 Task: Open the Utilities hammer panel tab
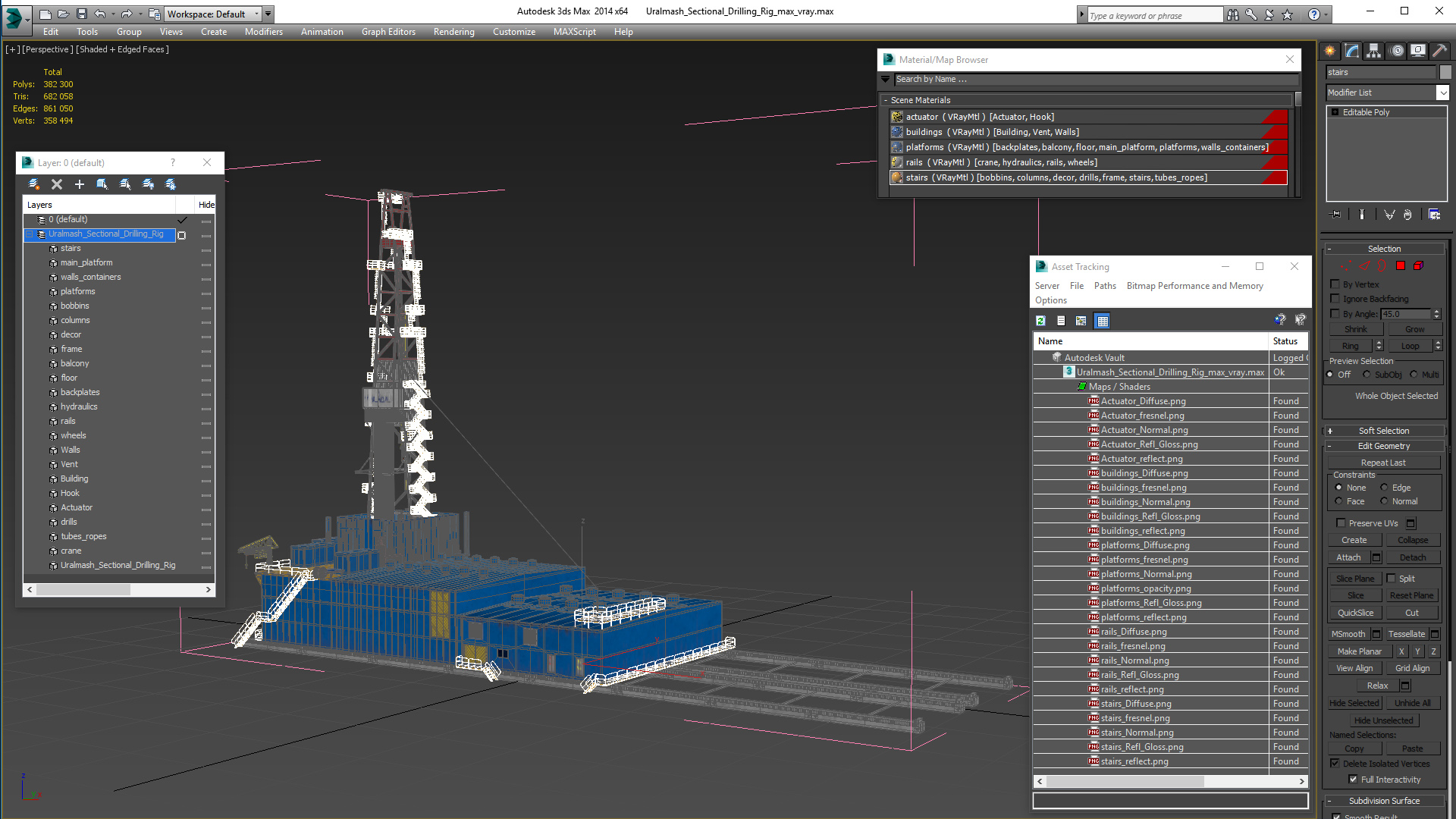(x=1439, y=51)
